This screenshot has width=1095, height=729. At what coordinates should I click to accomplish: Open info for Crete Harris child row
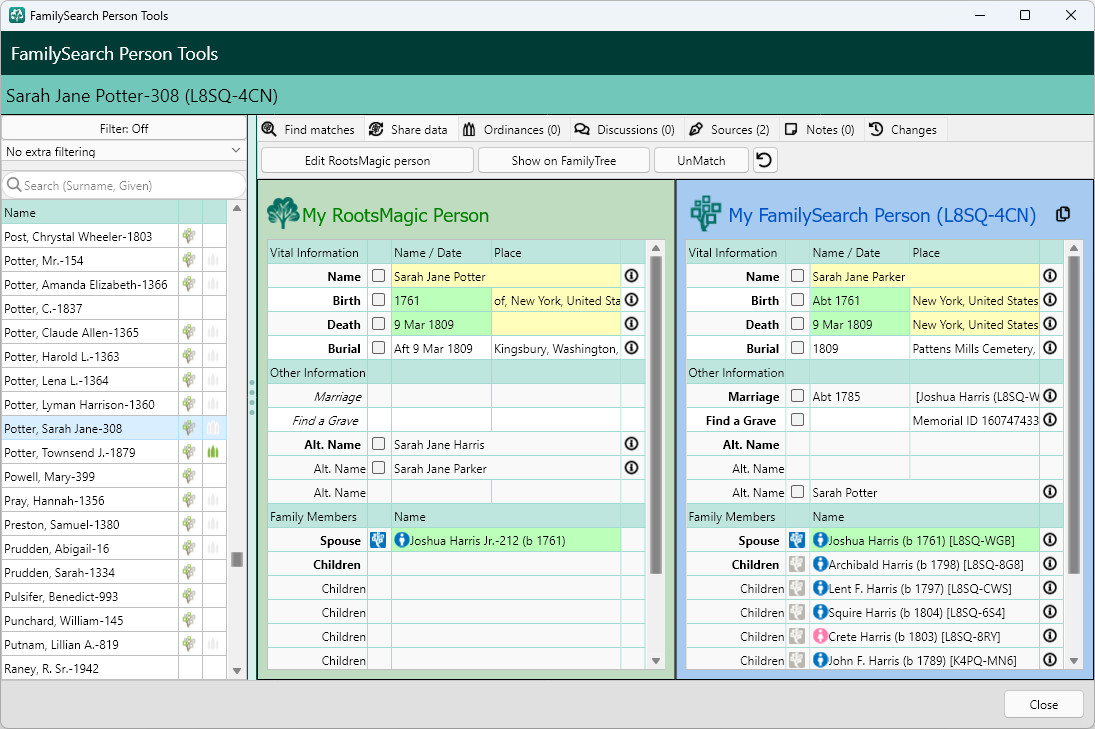point(1050,636)
